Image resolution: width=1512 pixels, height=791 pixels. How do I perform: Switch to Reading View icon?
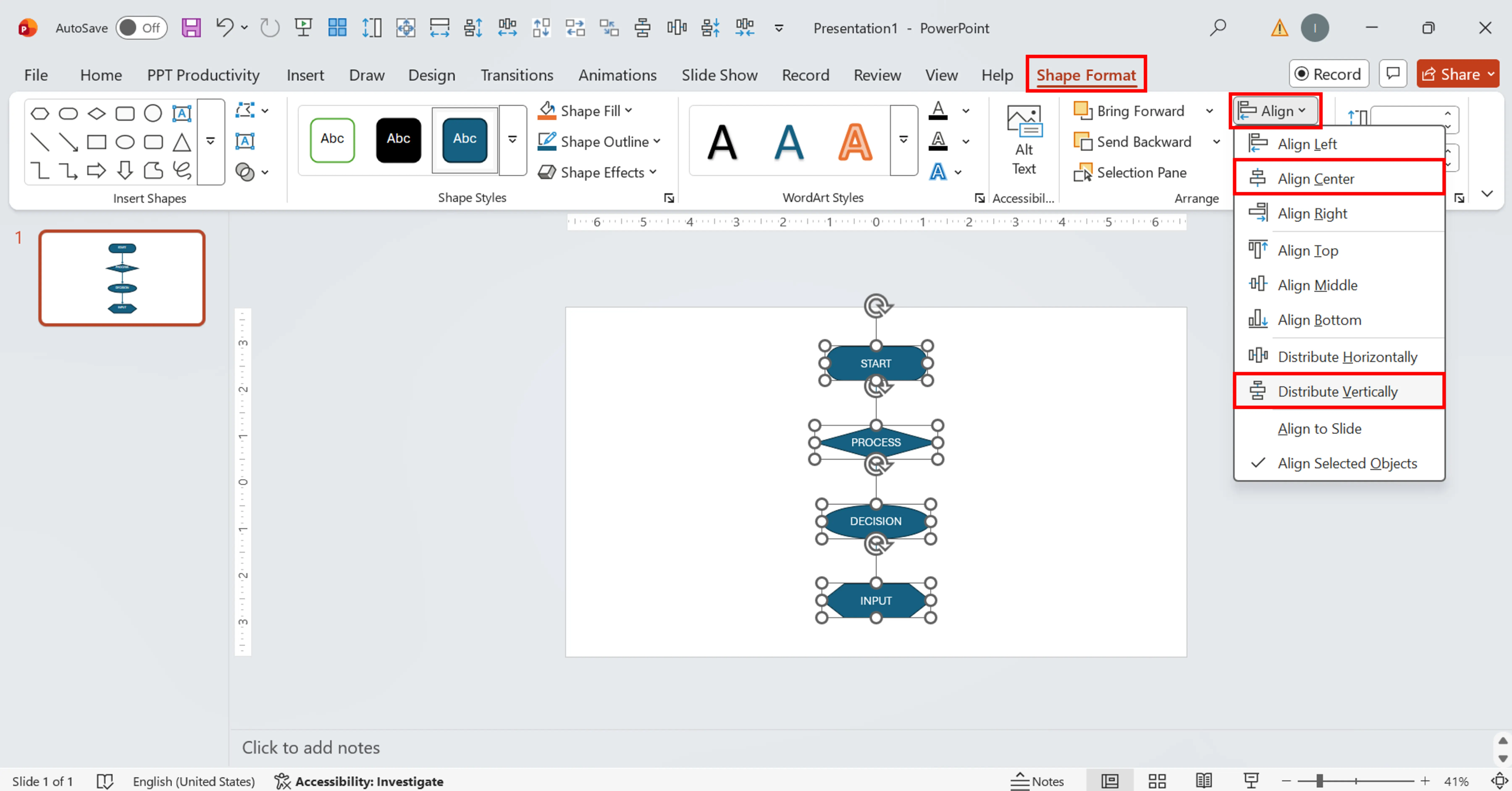click(x=1204, y=781)
